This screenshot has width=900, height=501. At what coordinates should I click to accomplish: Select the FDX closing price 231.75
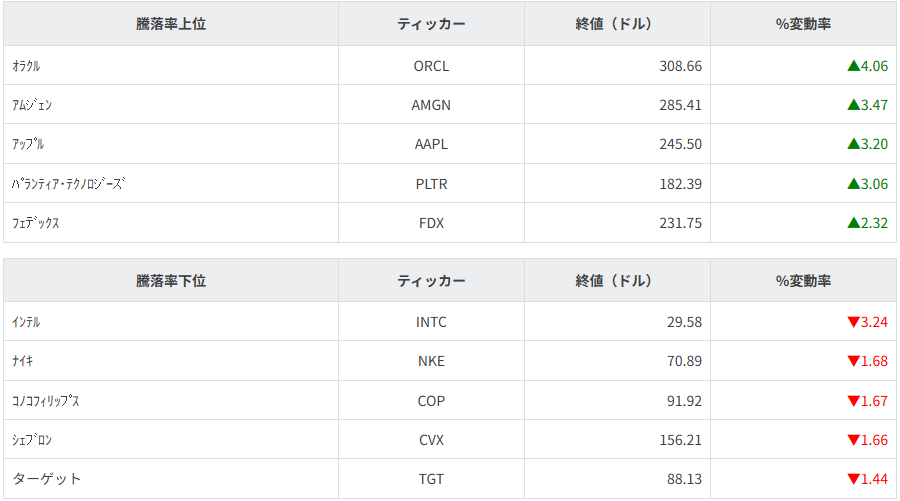click(x=680, y=223)
